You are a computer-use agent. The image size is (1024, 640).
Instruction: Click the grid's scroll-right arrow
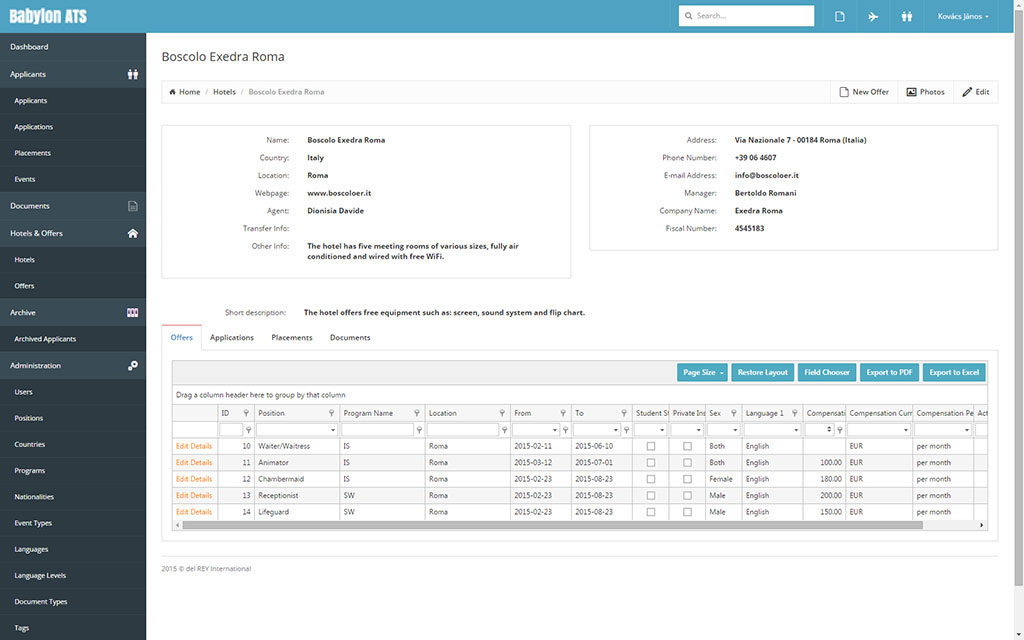tap(981, 525)
